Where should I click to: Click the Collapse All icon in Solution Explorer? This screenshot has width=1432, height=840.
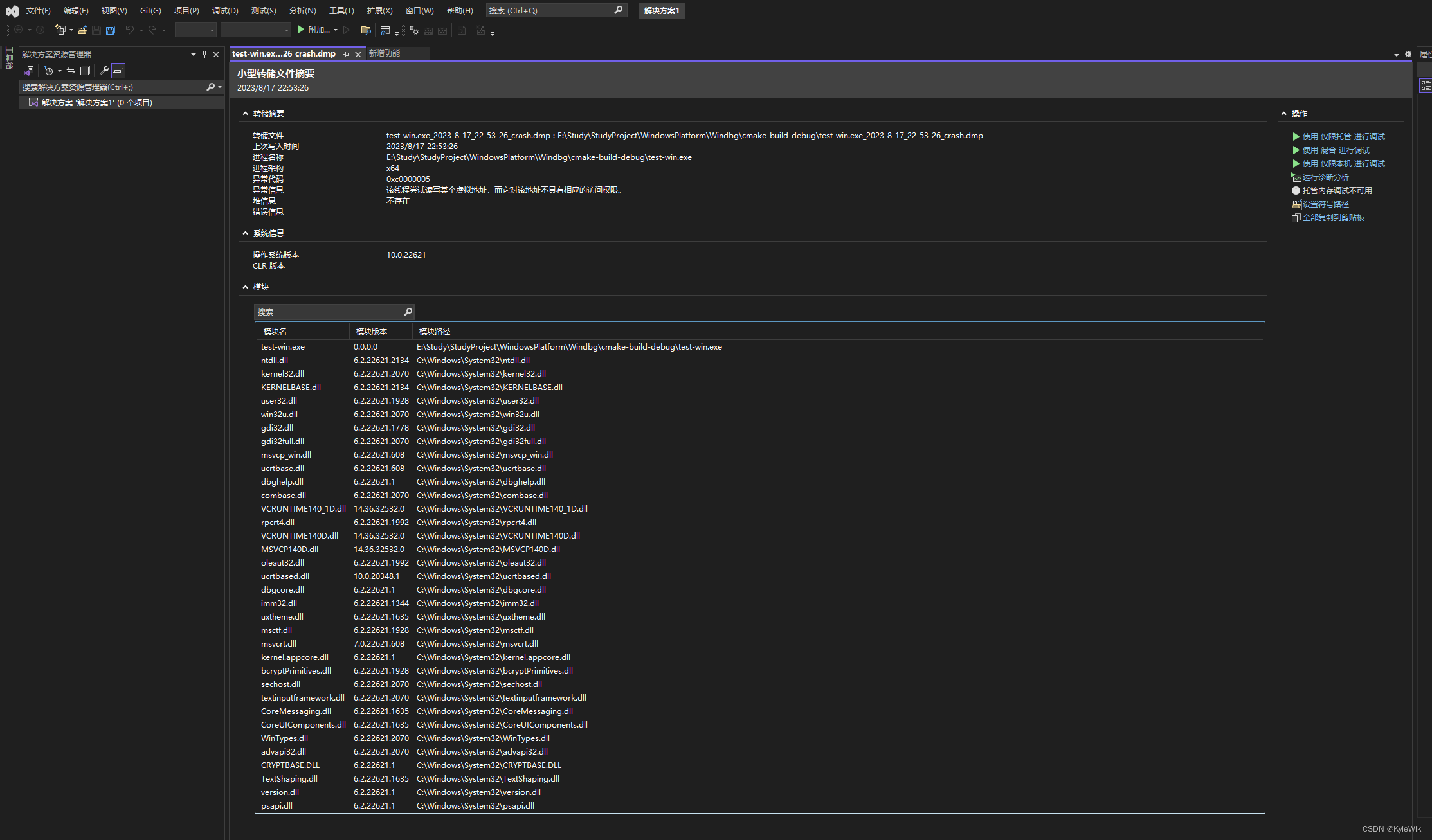(85, 71)
